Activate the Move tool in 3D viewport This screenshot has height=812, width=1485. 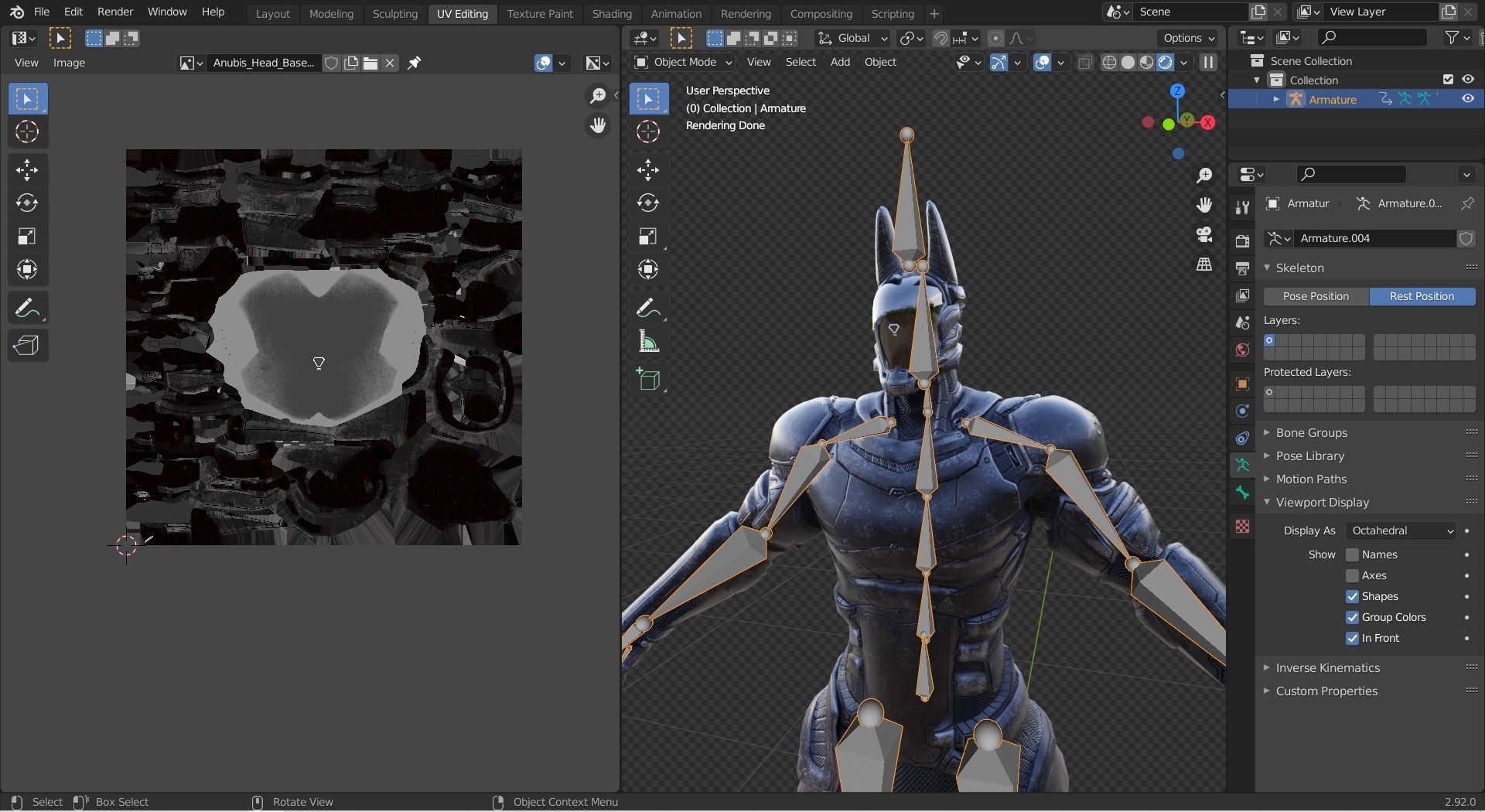point(648,169)
